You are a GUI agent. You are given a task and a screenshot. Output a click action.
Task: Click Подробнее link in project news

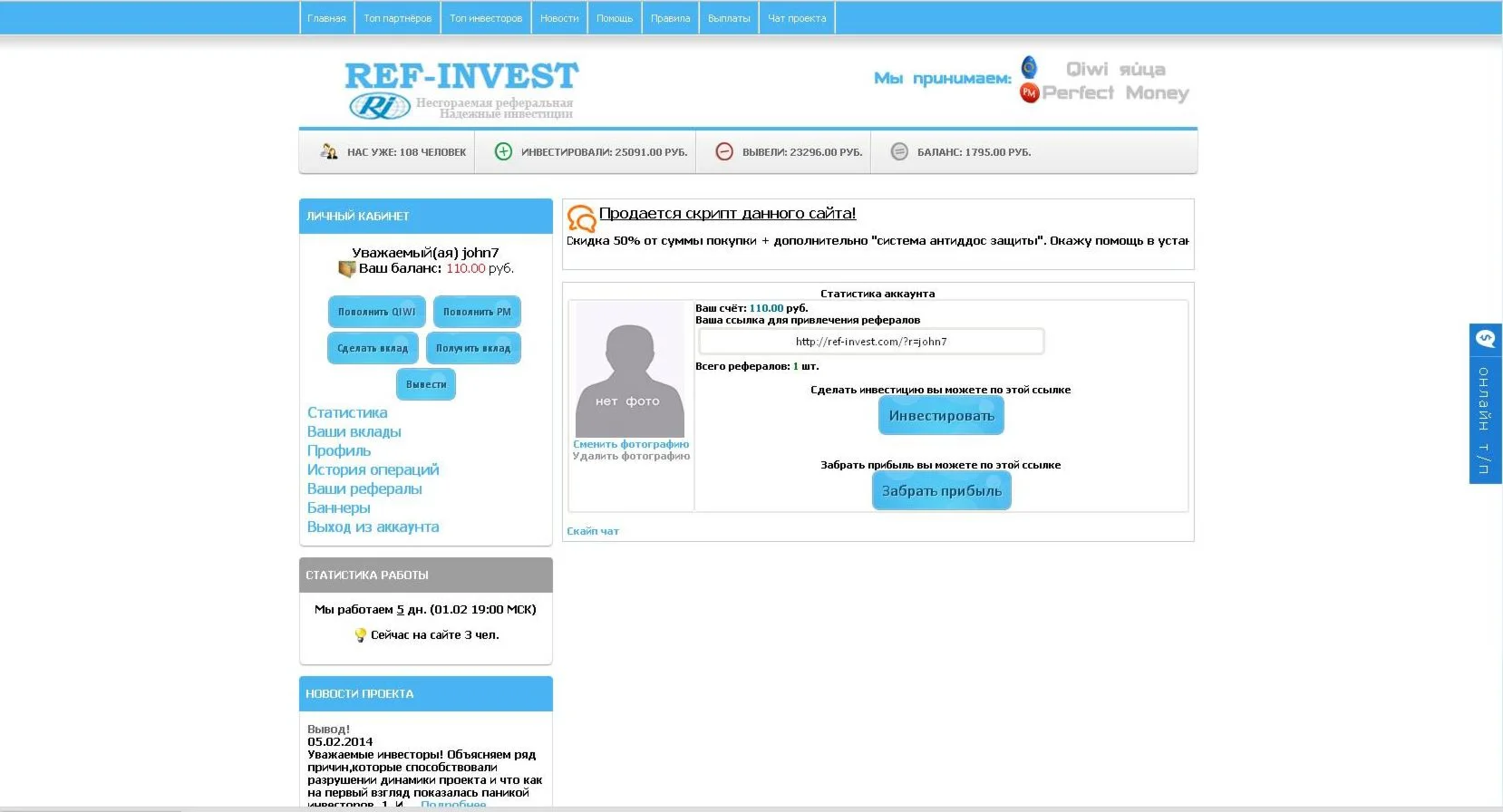point(453,804)
